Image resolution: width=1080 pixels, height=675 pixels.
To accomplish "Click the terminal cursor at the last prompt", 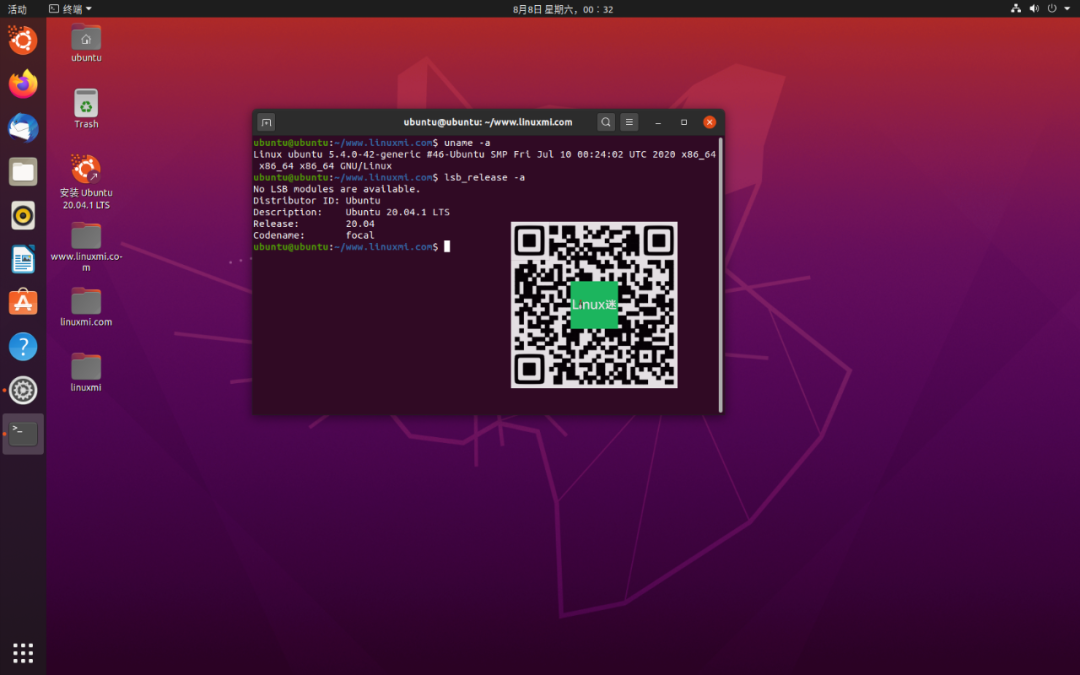I will [x=447, y=247].
